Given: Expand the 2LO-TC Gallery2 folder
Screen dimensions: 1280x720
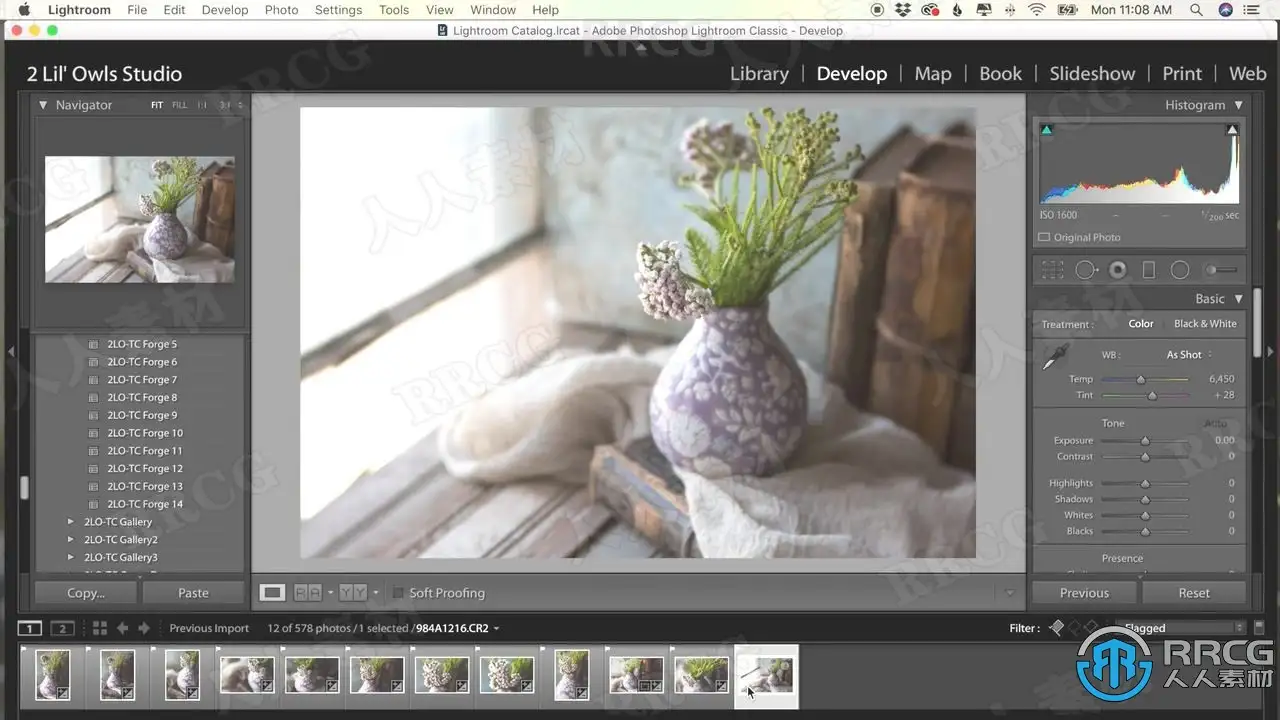Looking at the screenshot, I should (70, 540).
